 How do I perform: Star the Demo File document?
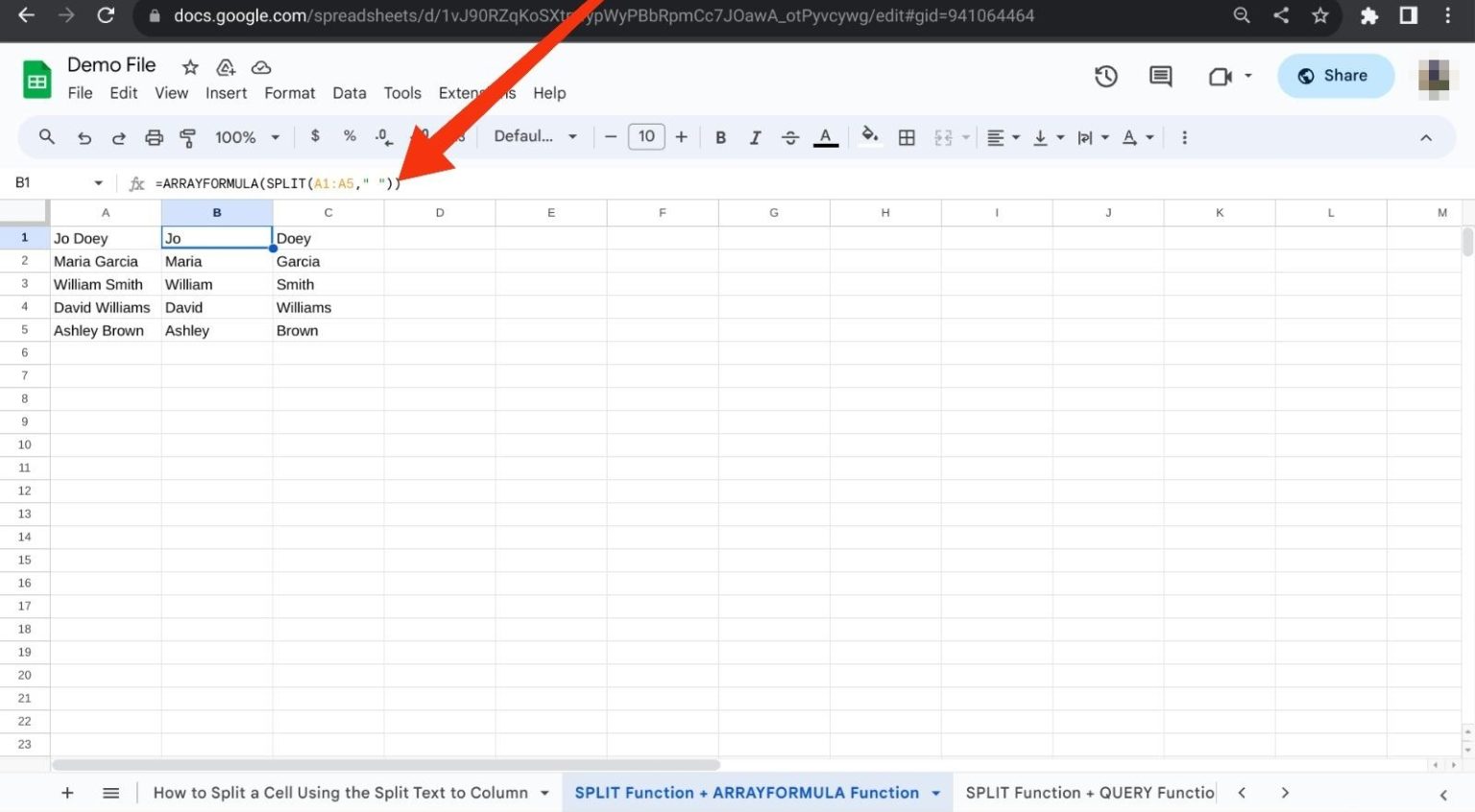190,67
